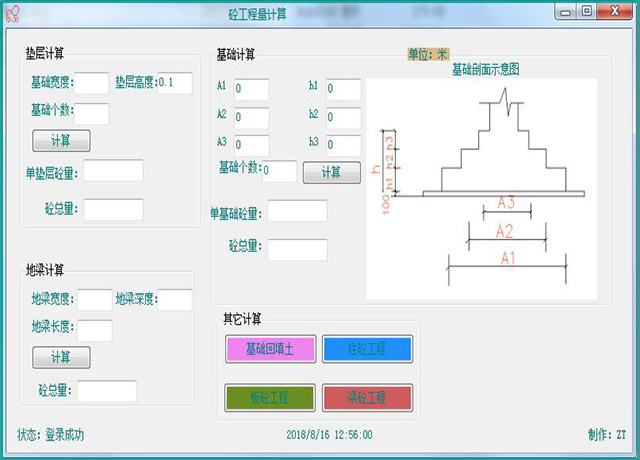This screenshot has width=640, height=460.
Task: Click the app icon in title bar
Action: [13, 14]
